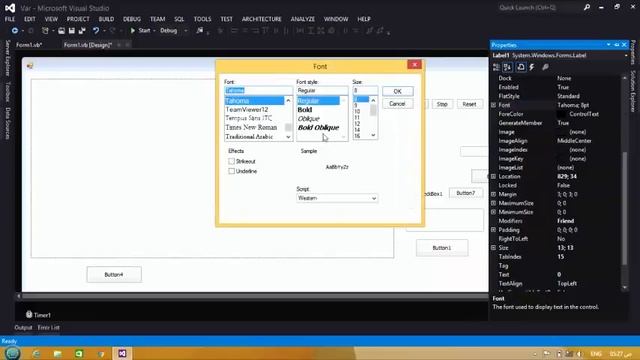Click the Font name input field
Image resolution: width=640 pixels, height=360 pixels.
258,90
